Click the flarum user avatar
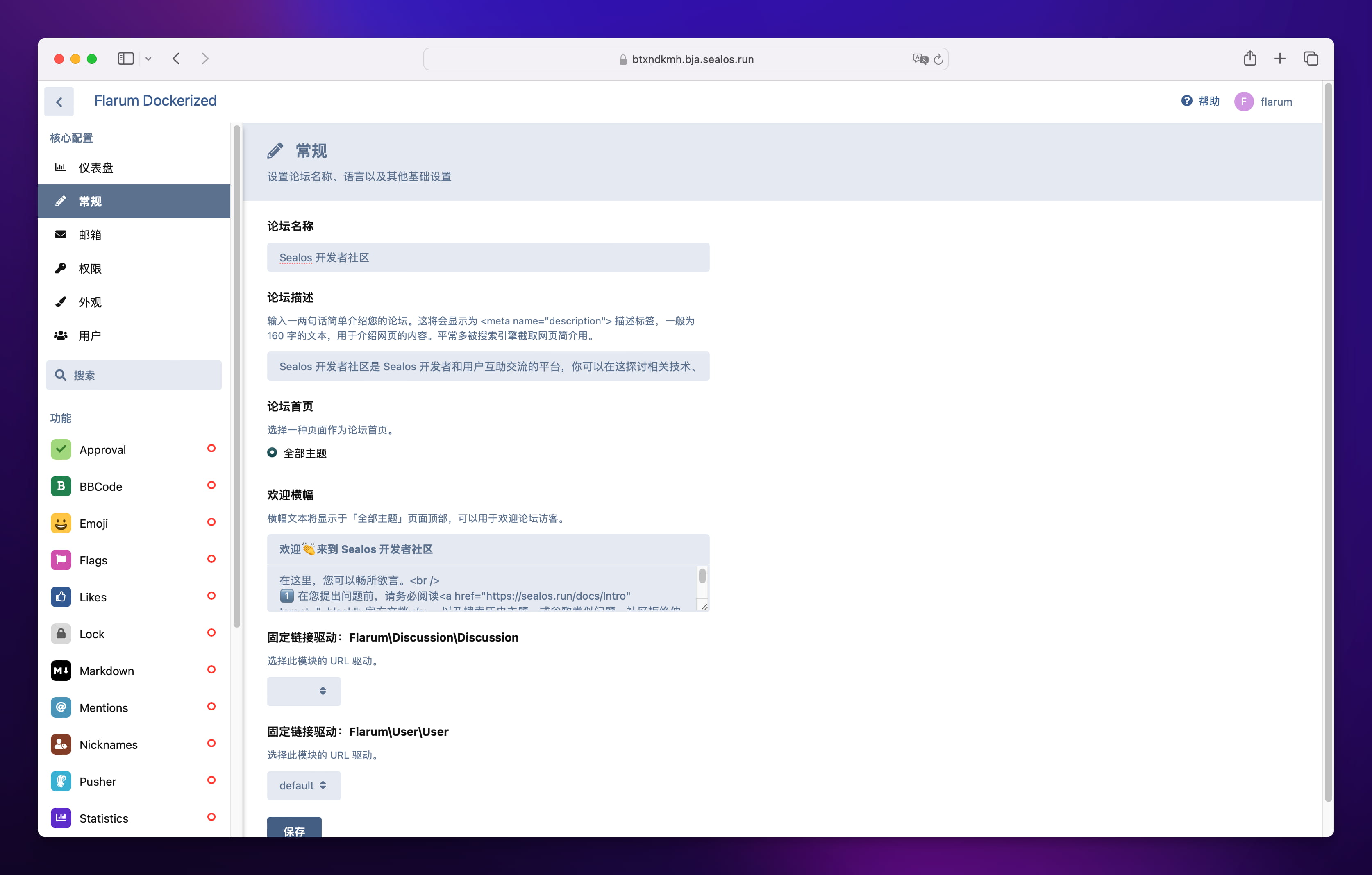Image resolution: width=1372 pixels, height=875 pixels. point(1244,102)
